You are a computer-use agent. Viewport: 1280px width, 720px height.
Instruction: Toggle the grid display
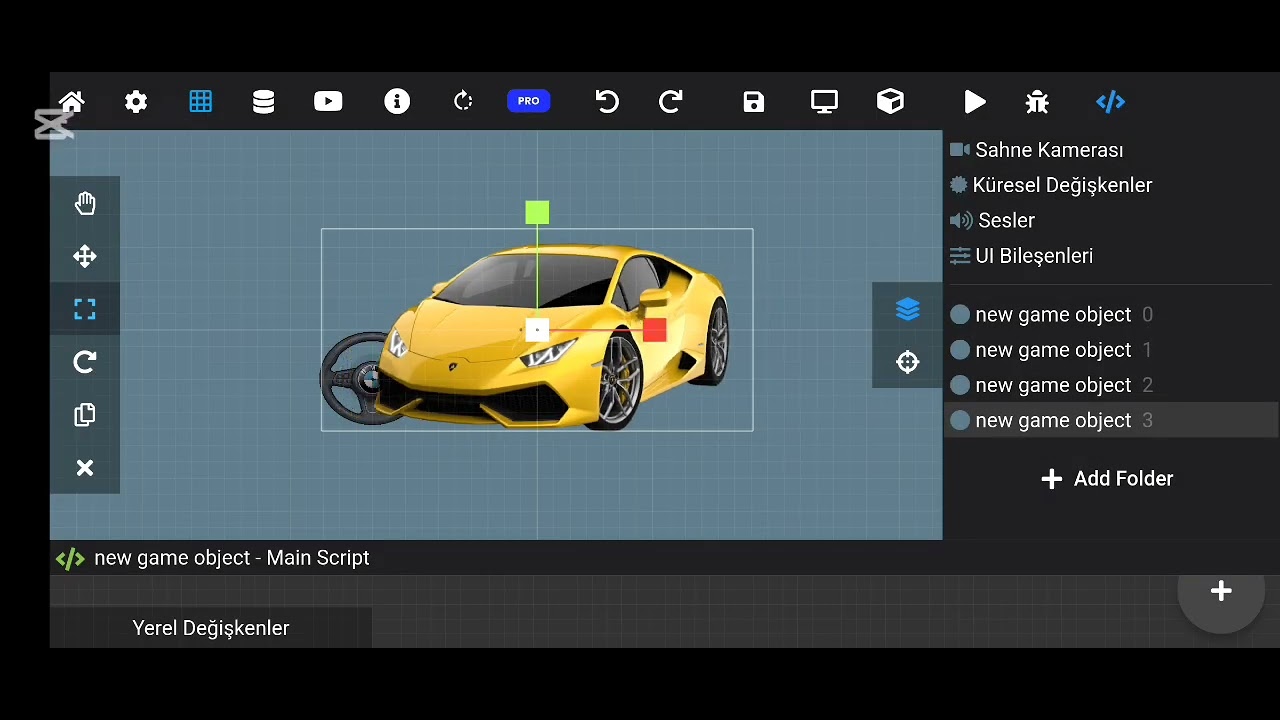click(201, 101)
